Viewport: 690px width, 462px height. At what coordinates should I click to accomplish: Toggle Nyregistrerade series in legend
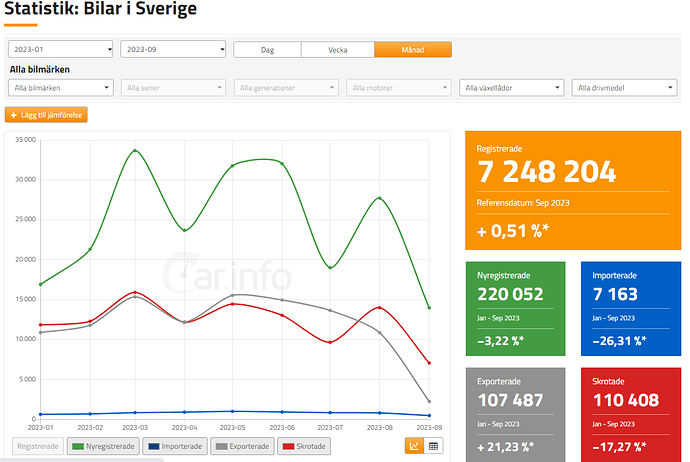pyautogui.click(x=103, y=446)
